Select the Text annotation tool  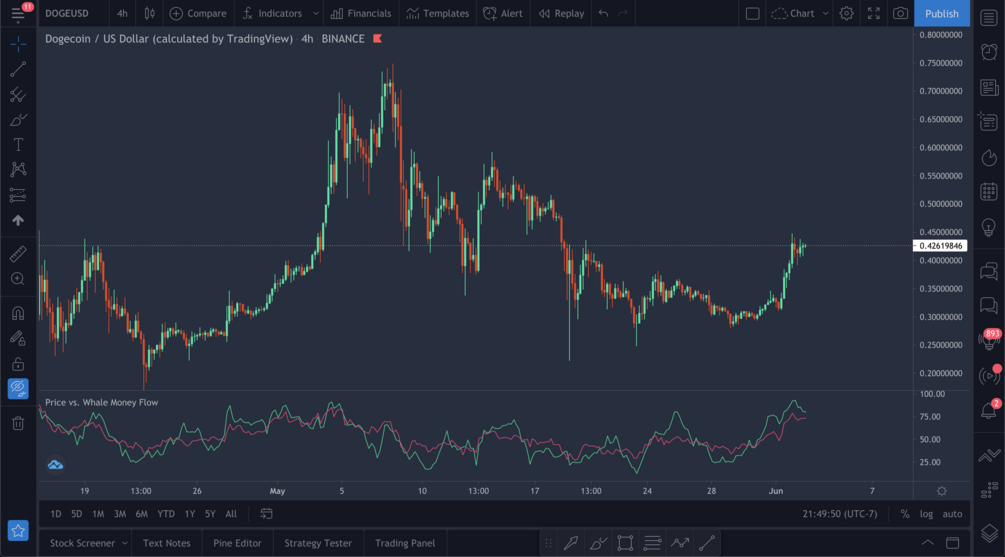18,145
